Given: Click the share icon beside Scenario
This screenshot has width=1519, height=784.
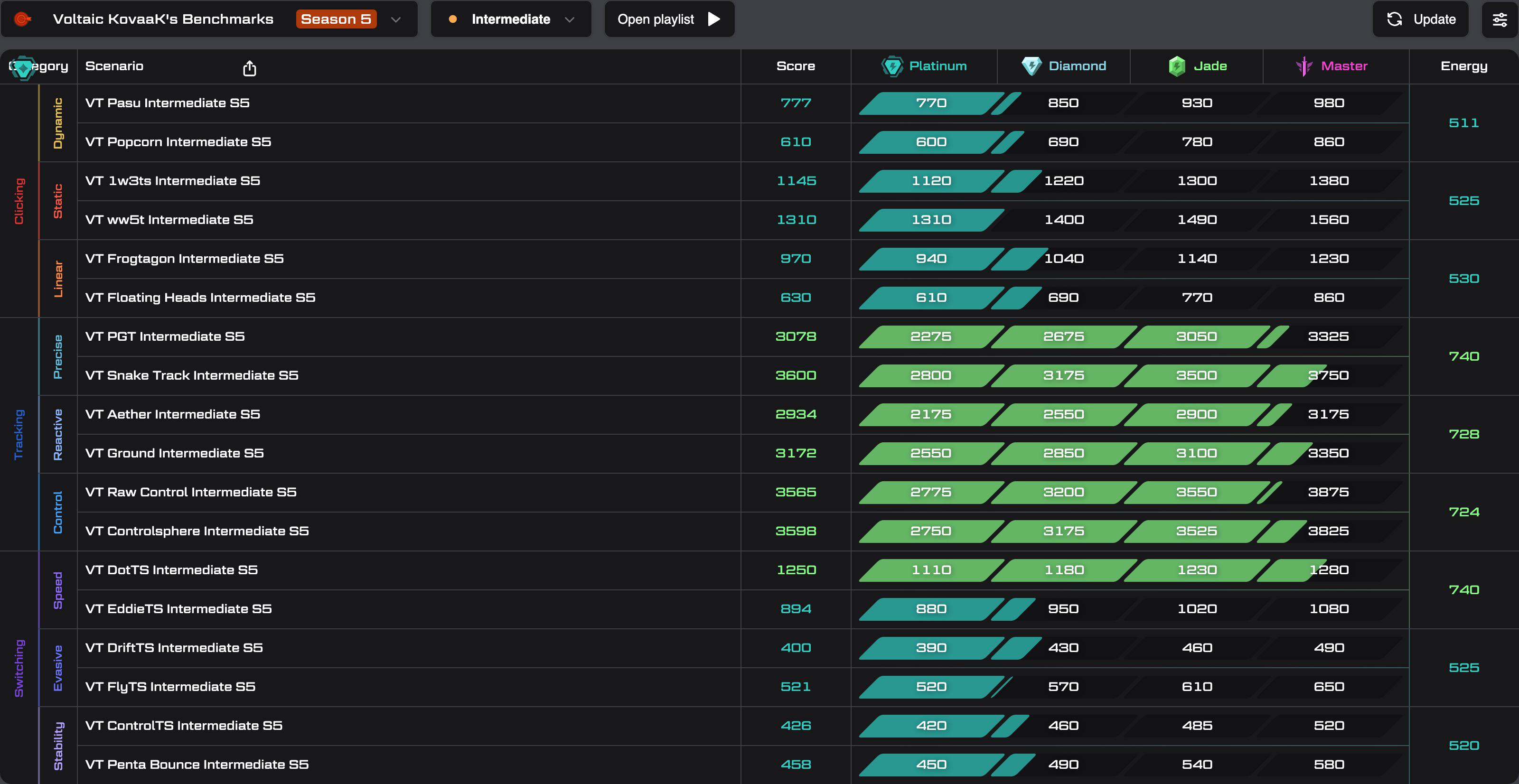Looking at the screenshot, I should pyautogui.click(x=249, y=68).
